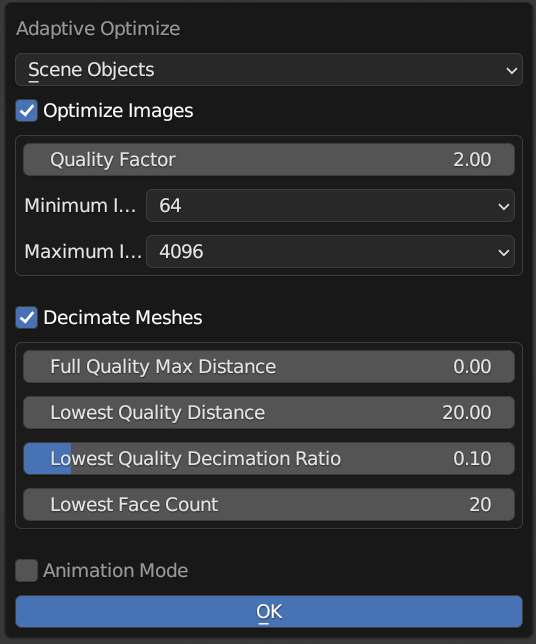
Task: Enable the Animation Mode checkbox
Action: (27, 570)
